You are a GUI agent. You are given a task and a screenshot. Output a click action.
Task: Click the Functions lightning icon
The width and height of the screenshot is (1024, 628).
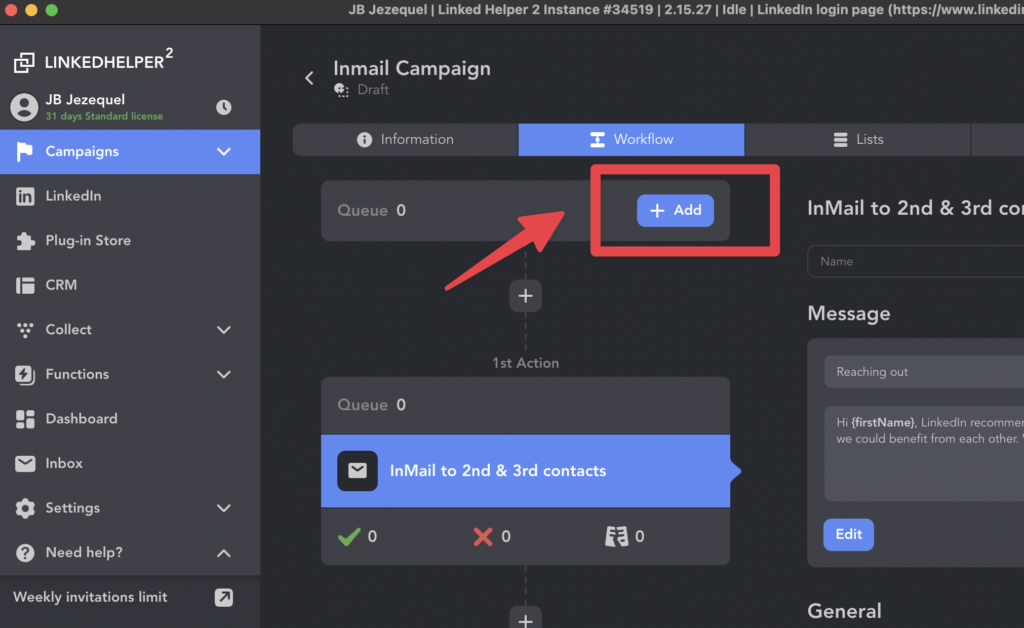coord(25,374)
